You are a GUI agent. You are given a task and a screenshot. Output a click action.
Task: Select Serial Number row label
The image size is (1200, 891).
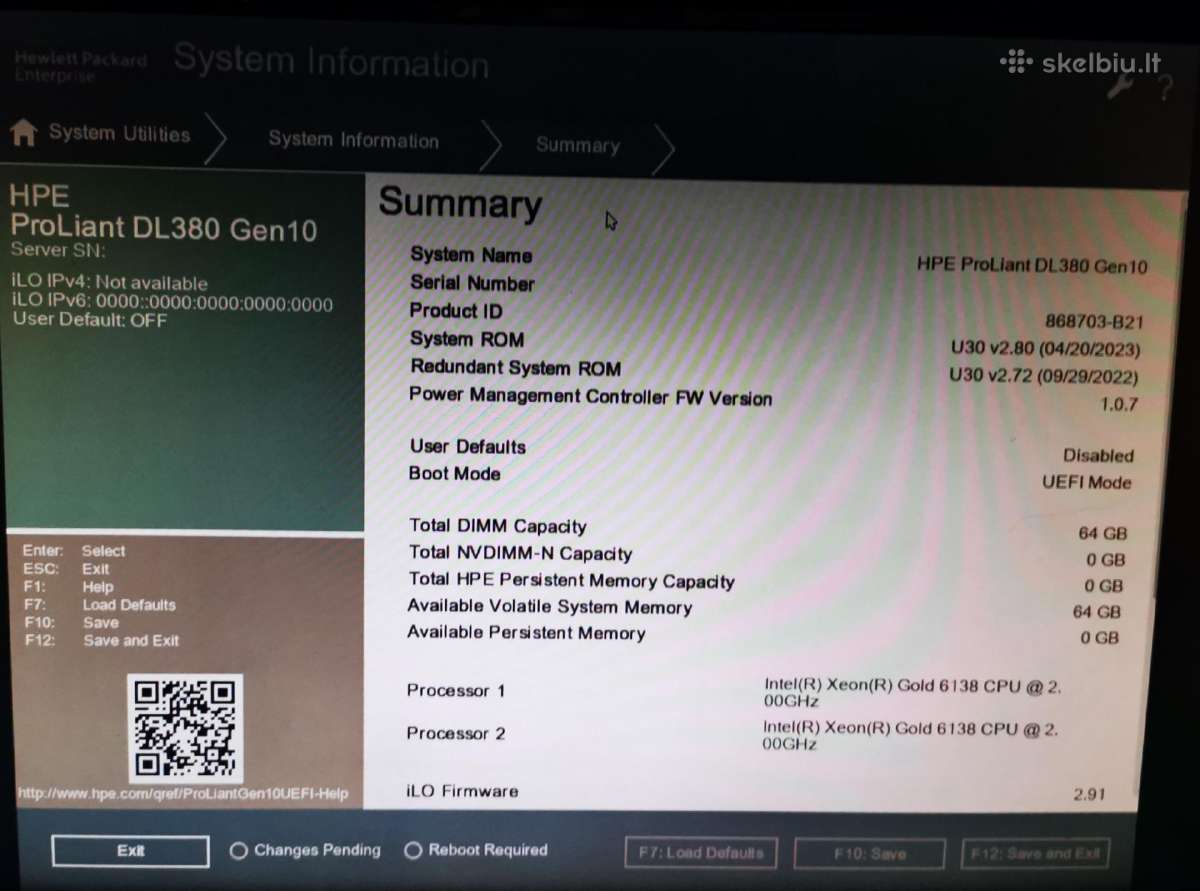(x=472, y=283)
